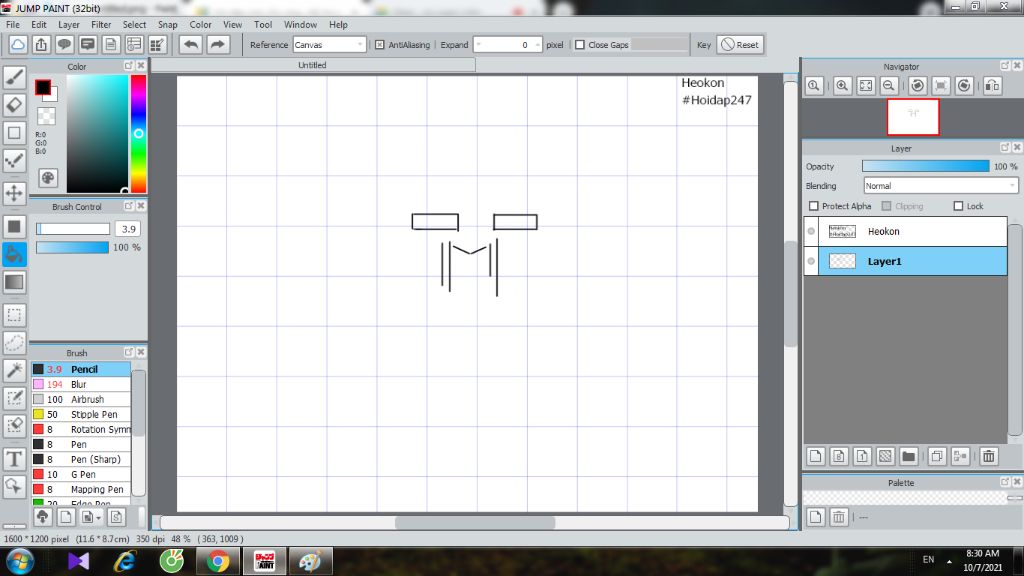Click Zoom Out in Navigator
The image size is (1024, 576).
[889, 86]
